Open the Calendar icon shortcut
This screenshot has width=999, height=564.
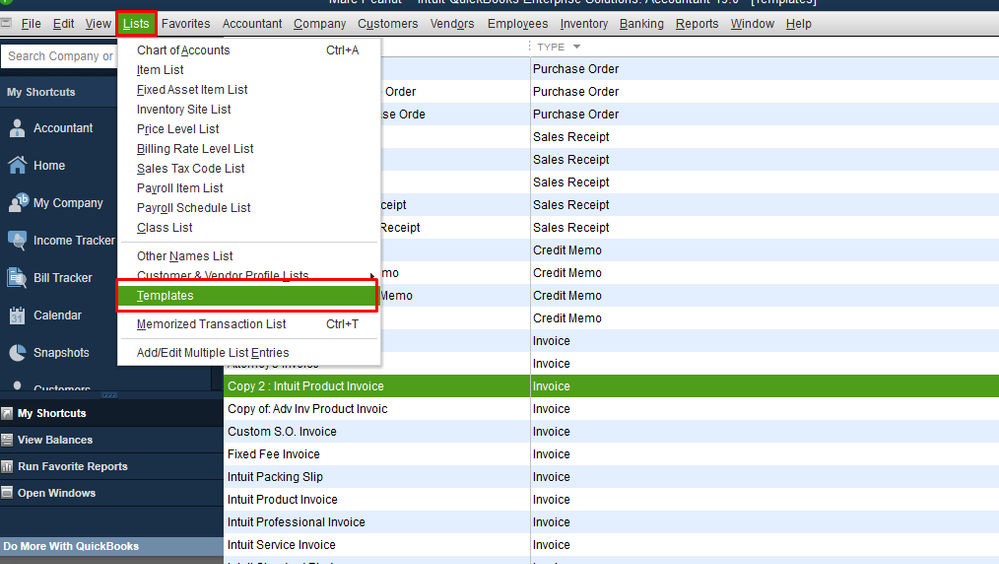coord(17,315)
